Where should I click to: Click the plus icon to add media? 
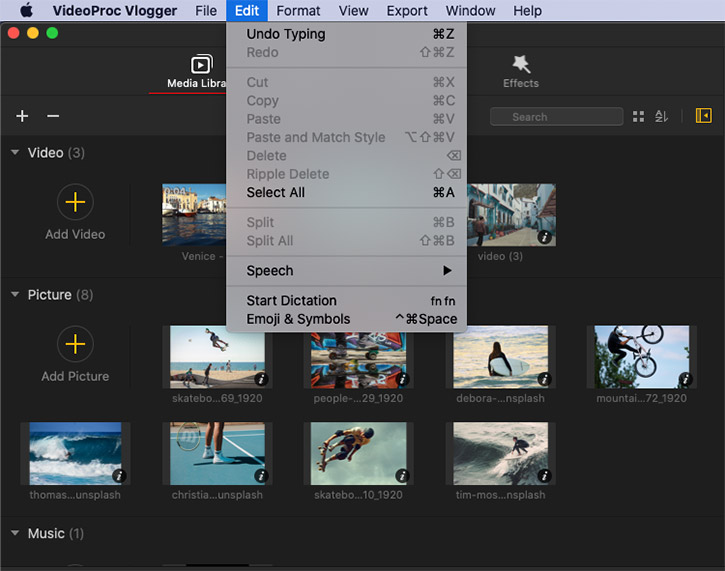pyautogui.click(x=22, y=116)
